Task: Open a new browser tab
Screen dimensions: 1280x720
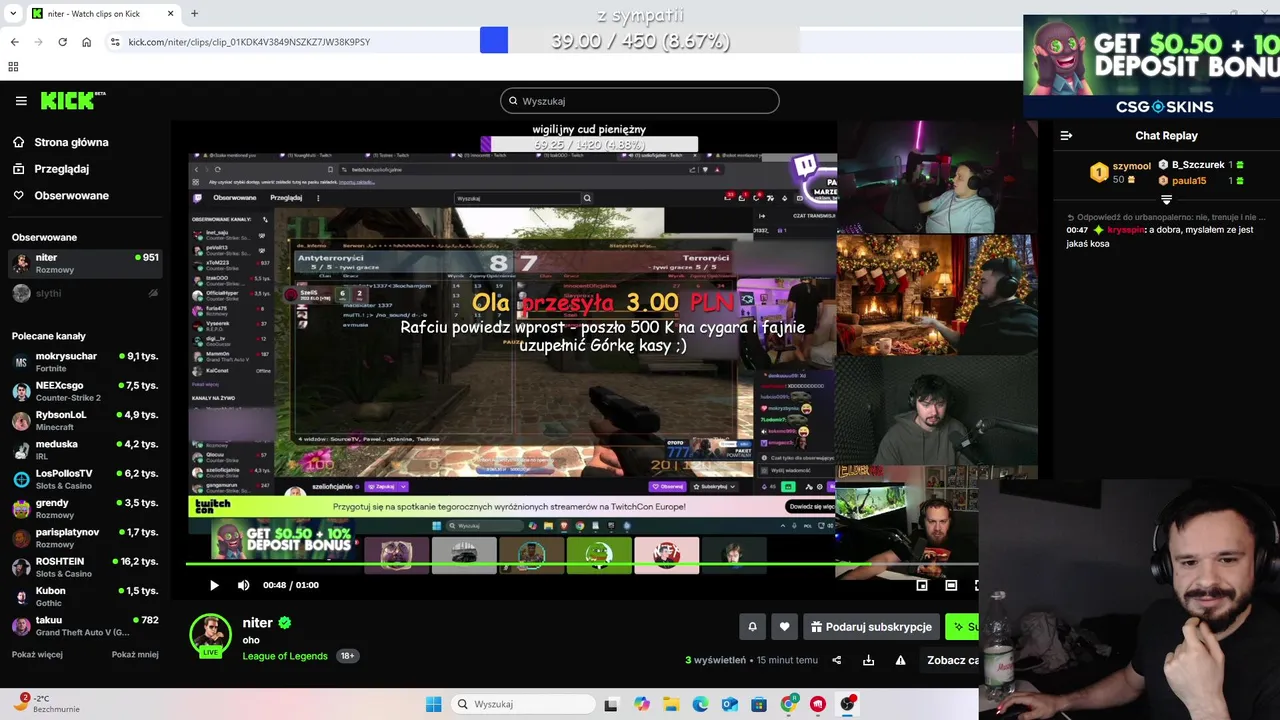Action: [x=194, y=14]
